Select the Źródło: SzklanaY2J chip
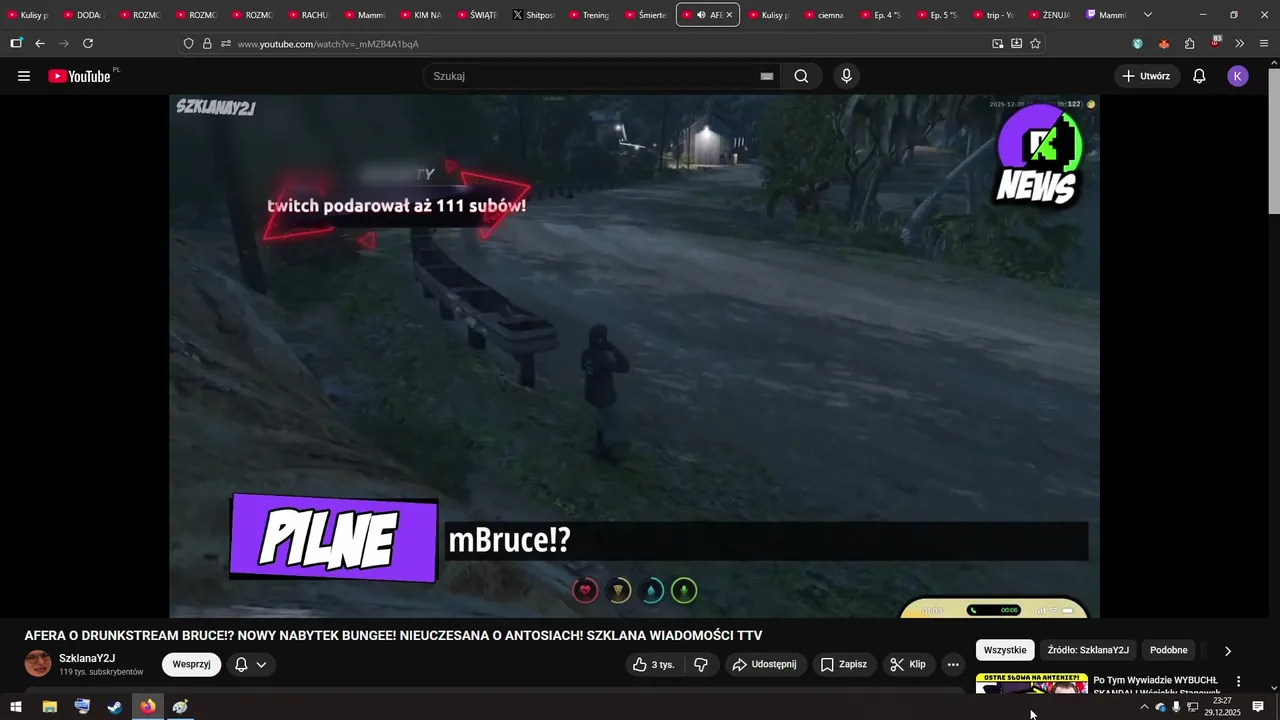 pos(1088,650)
